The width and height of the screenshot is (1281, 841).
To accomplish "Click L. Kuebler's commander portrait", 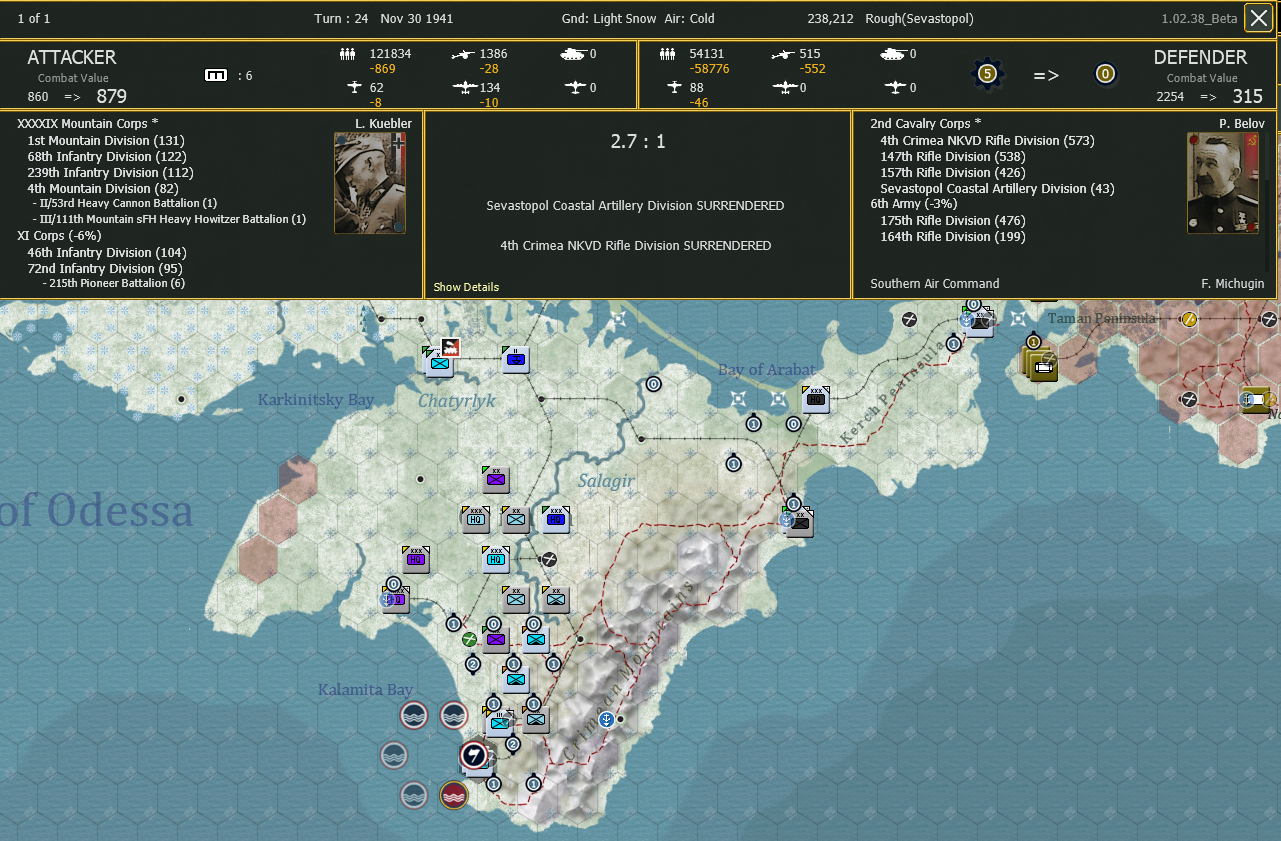I will 370,183.
